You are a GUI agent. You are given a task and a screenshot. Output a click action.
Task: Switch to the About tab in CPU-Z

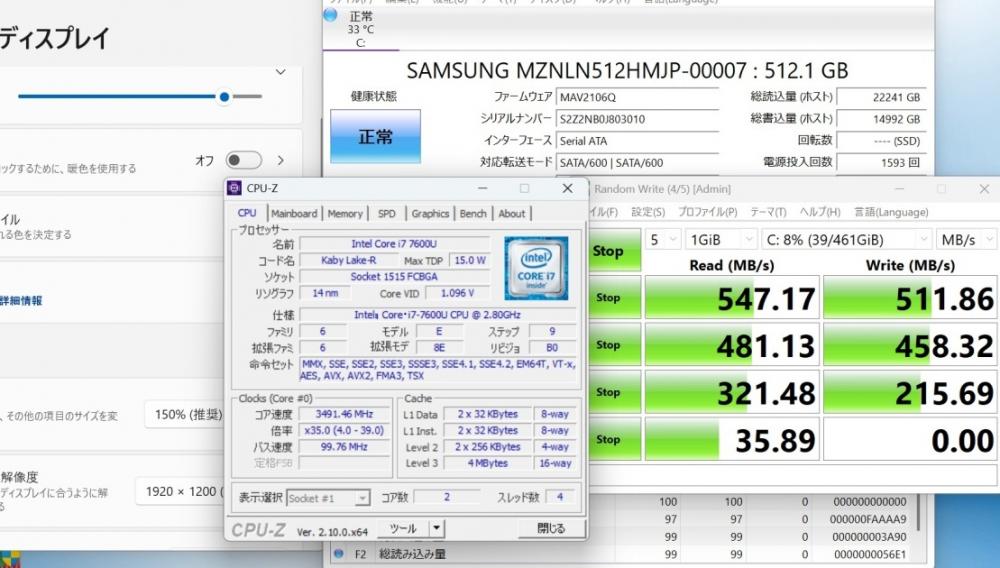coord(512,214)
